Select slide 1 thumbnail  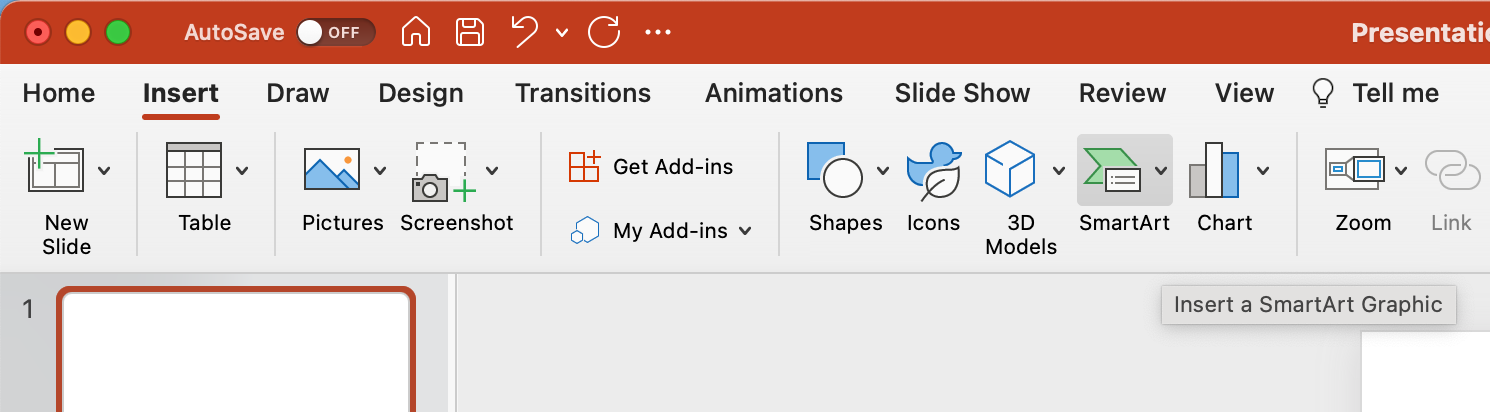pyautogui.click(x=236, y=352)
